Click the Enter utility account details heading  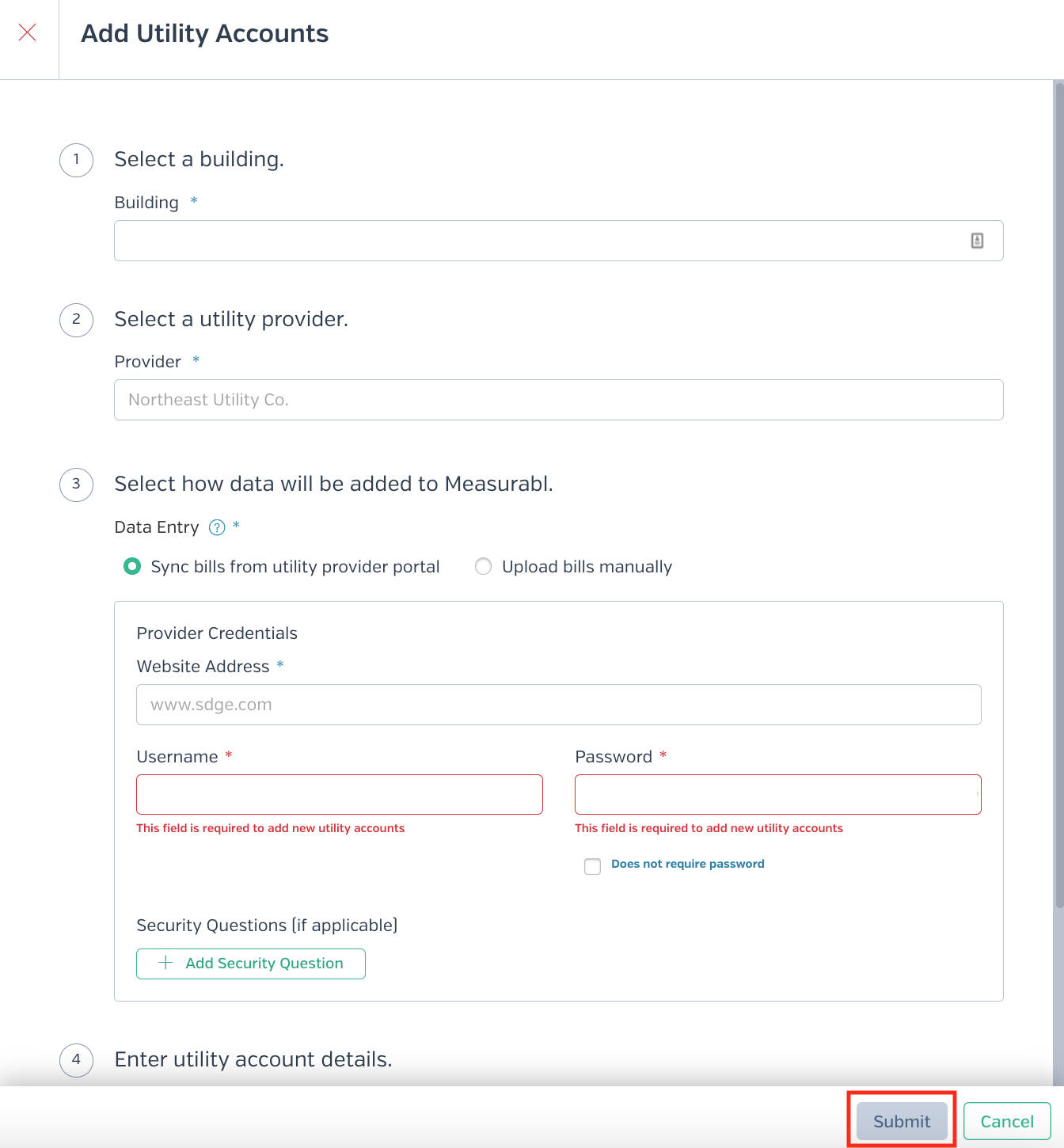click(x=253, y=1059)
